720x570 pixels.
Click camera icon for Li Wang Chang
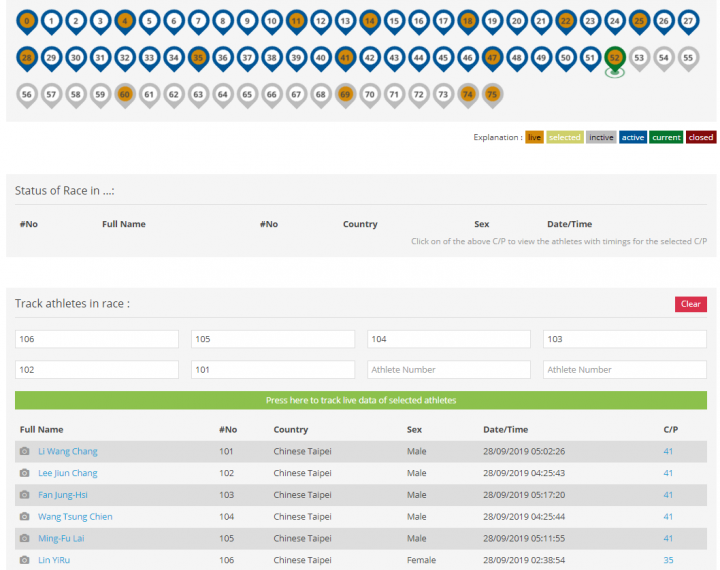pyautogui.click(x=24, y=451)
